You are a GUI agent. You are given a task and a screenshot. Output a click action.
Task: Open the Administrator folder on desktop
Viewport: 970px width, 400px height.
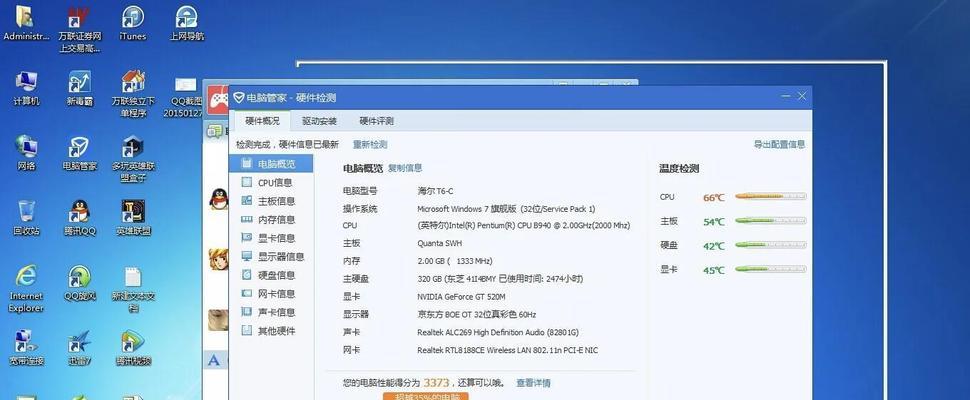click(25, 22)
